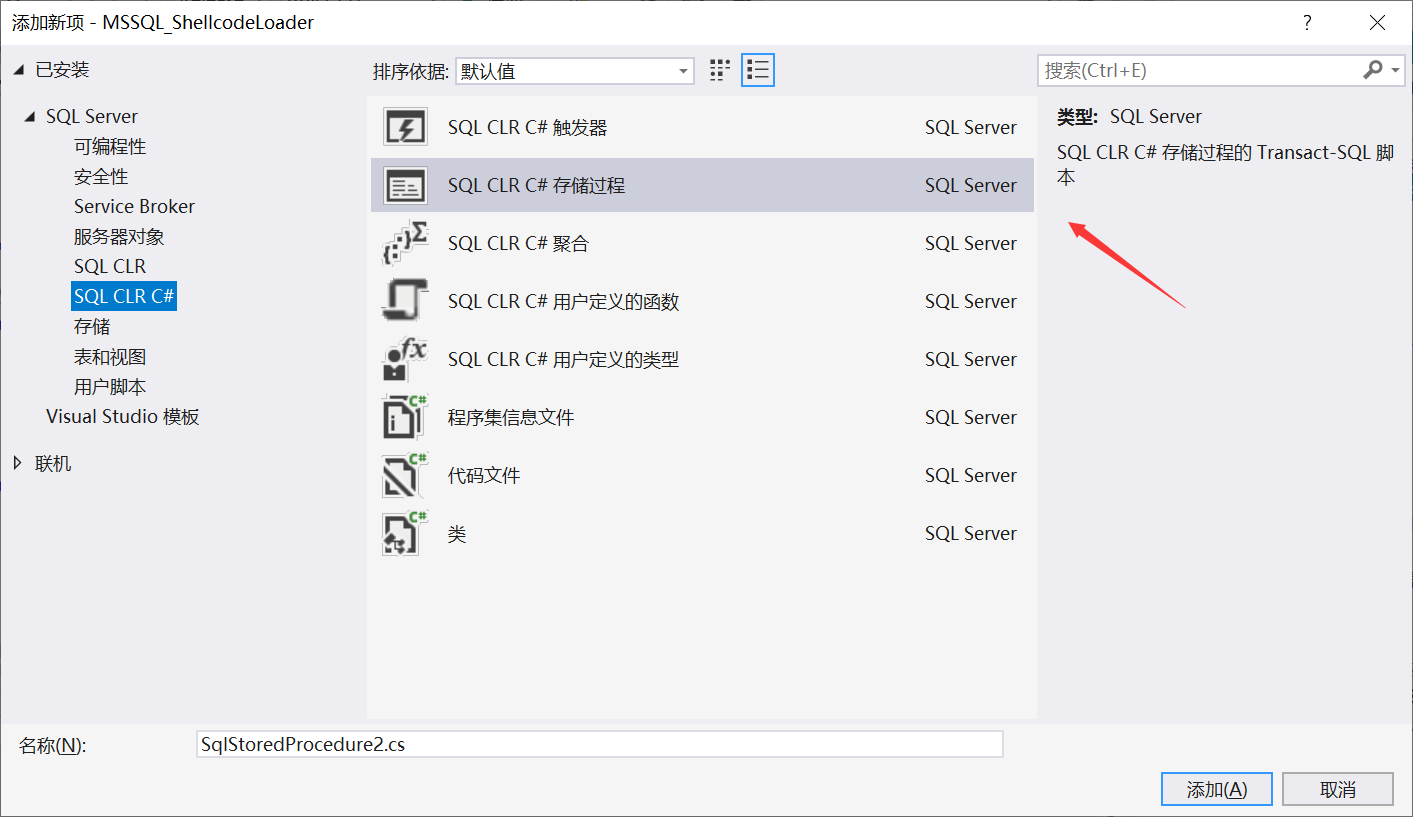1413x817 pixels.
Task: Select the highlighted SQL CLR C# category
Action: click(x=124, y=297)
